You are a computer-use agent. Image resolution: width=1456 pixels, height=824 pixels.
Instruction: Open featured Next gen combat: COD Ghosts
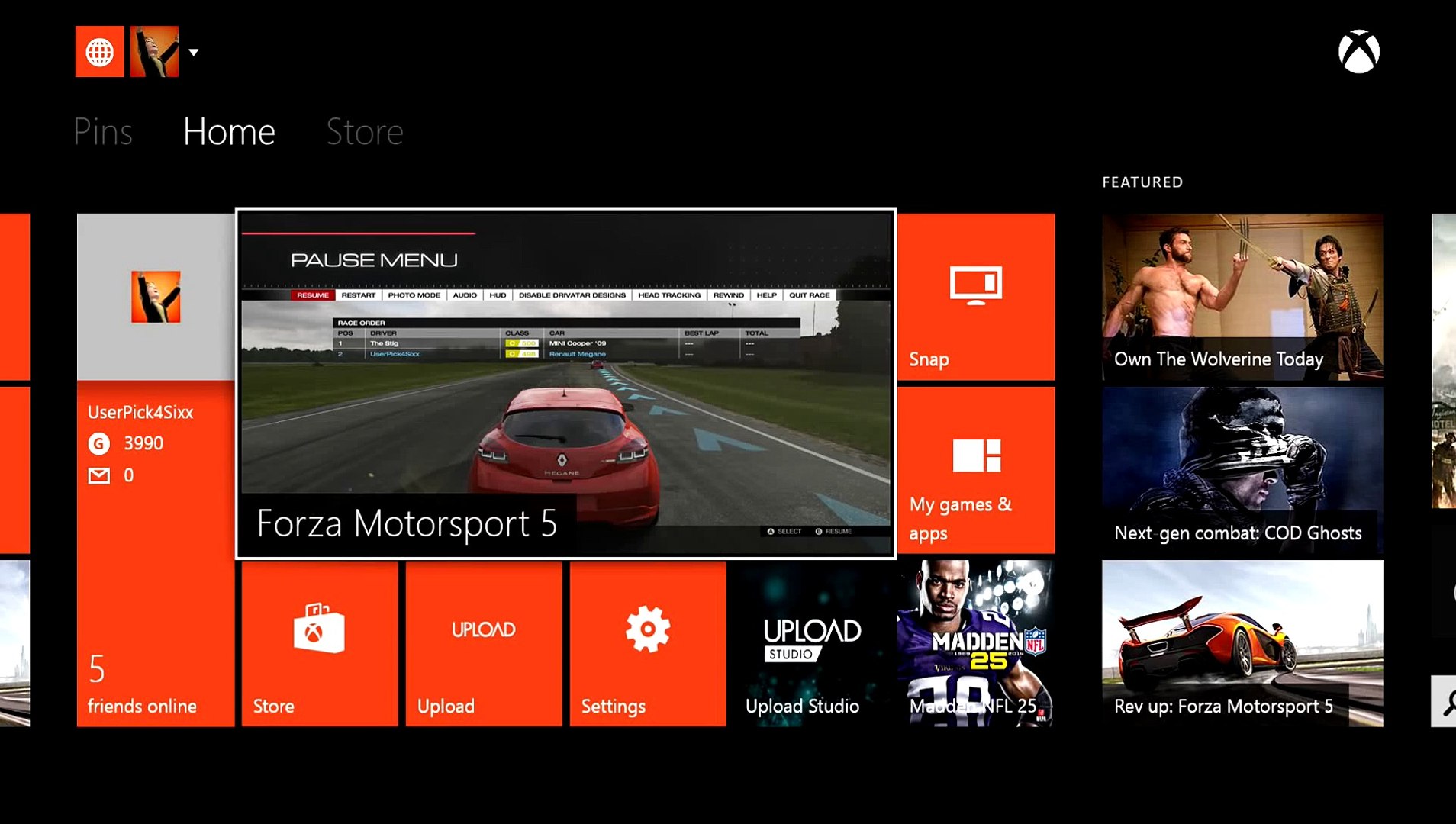(1242, 470)
